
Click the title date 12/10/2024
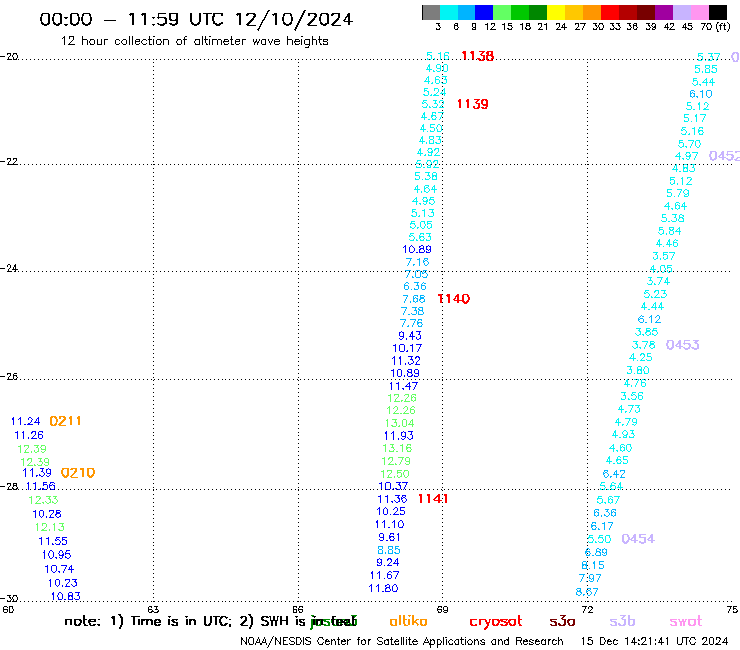(x=294, y=19)
